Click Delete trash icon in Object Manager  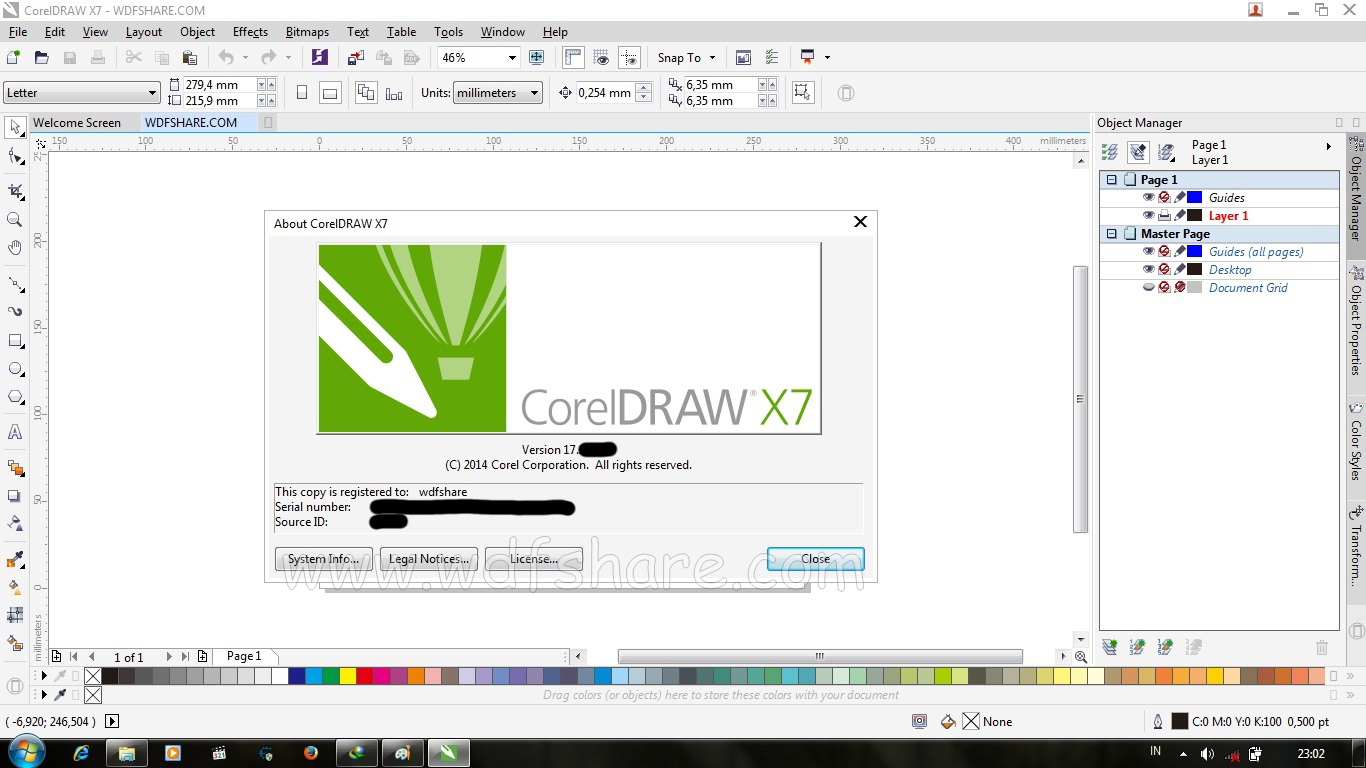(1322, 648)
